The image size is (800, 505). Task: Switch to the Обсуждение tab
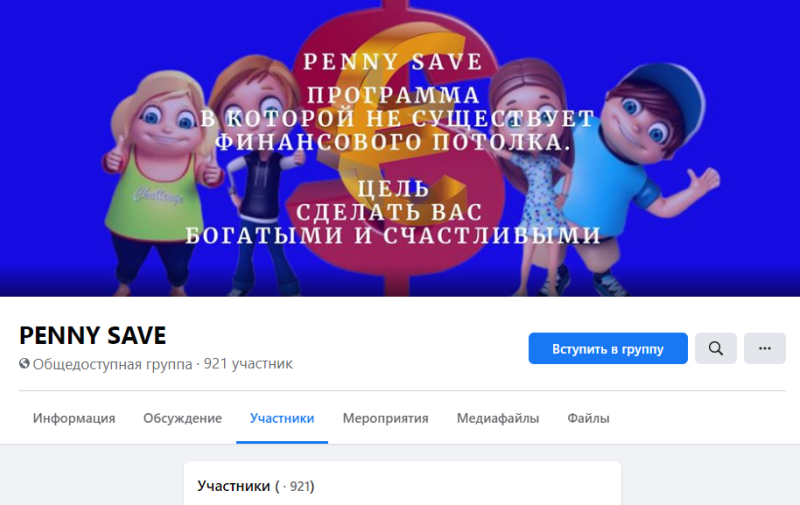point(182,418)
